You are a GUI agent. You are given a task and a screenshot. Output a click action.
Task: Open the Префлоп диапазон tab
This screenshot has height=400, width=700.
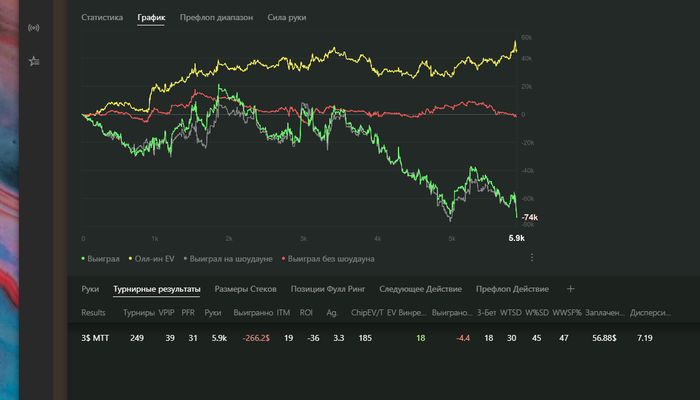[x=217, y=18]
